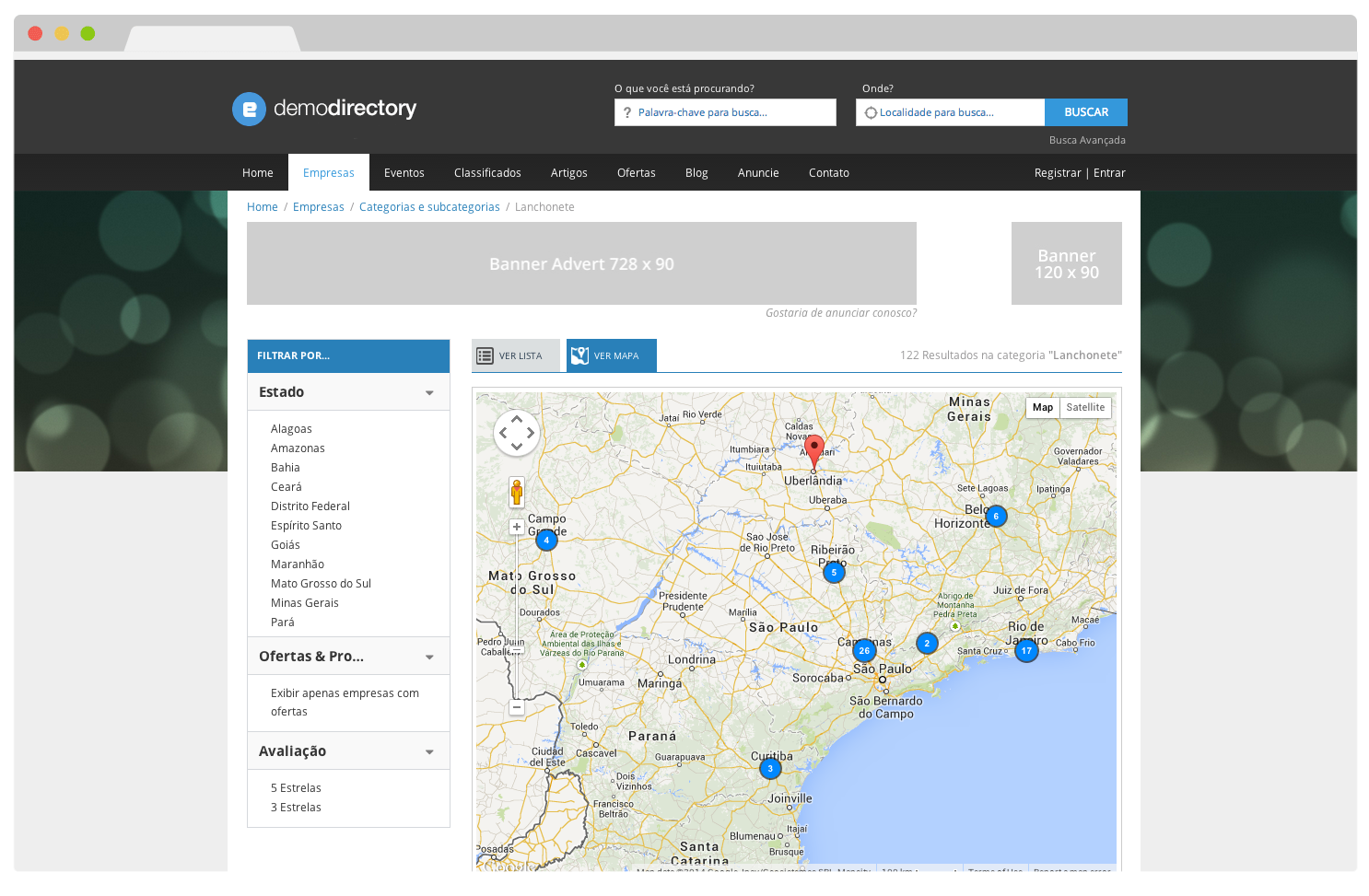Click Gostaria de anunciar conosco? link
The image size is (1369, 896).
841,313
